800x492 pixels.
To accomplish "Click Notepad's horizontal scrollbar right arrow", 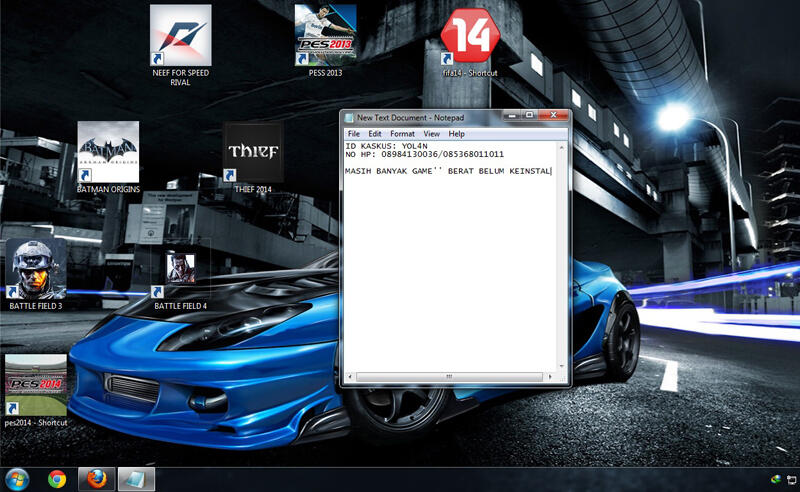I will [x=550, y=377].
